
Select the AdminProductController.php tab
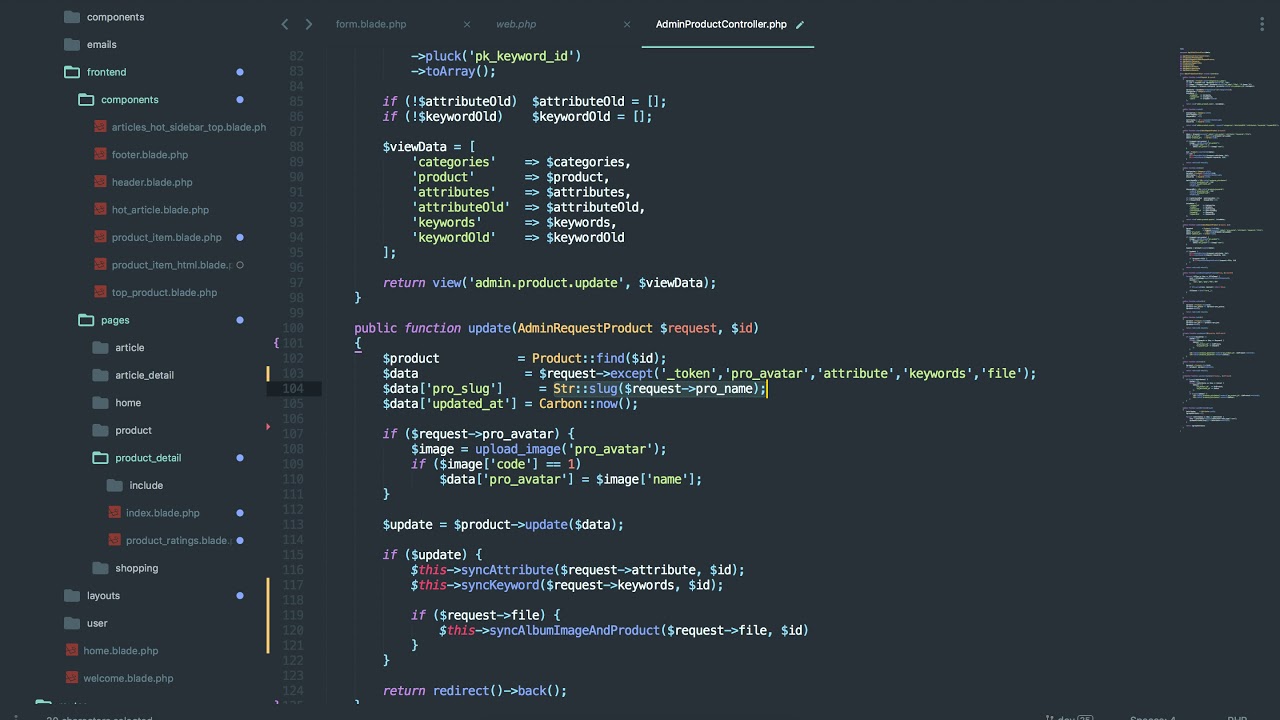click(721, 24)
